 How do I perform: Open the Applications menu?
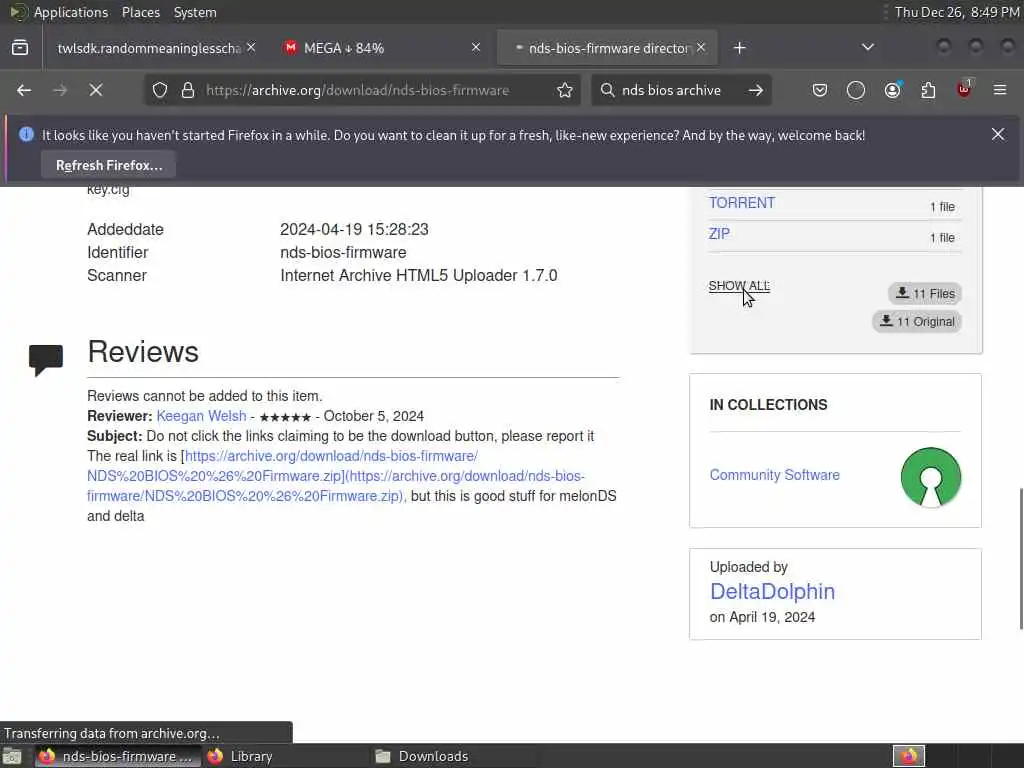pos(71,12)
